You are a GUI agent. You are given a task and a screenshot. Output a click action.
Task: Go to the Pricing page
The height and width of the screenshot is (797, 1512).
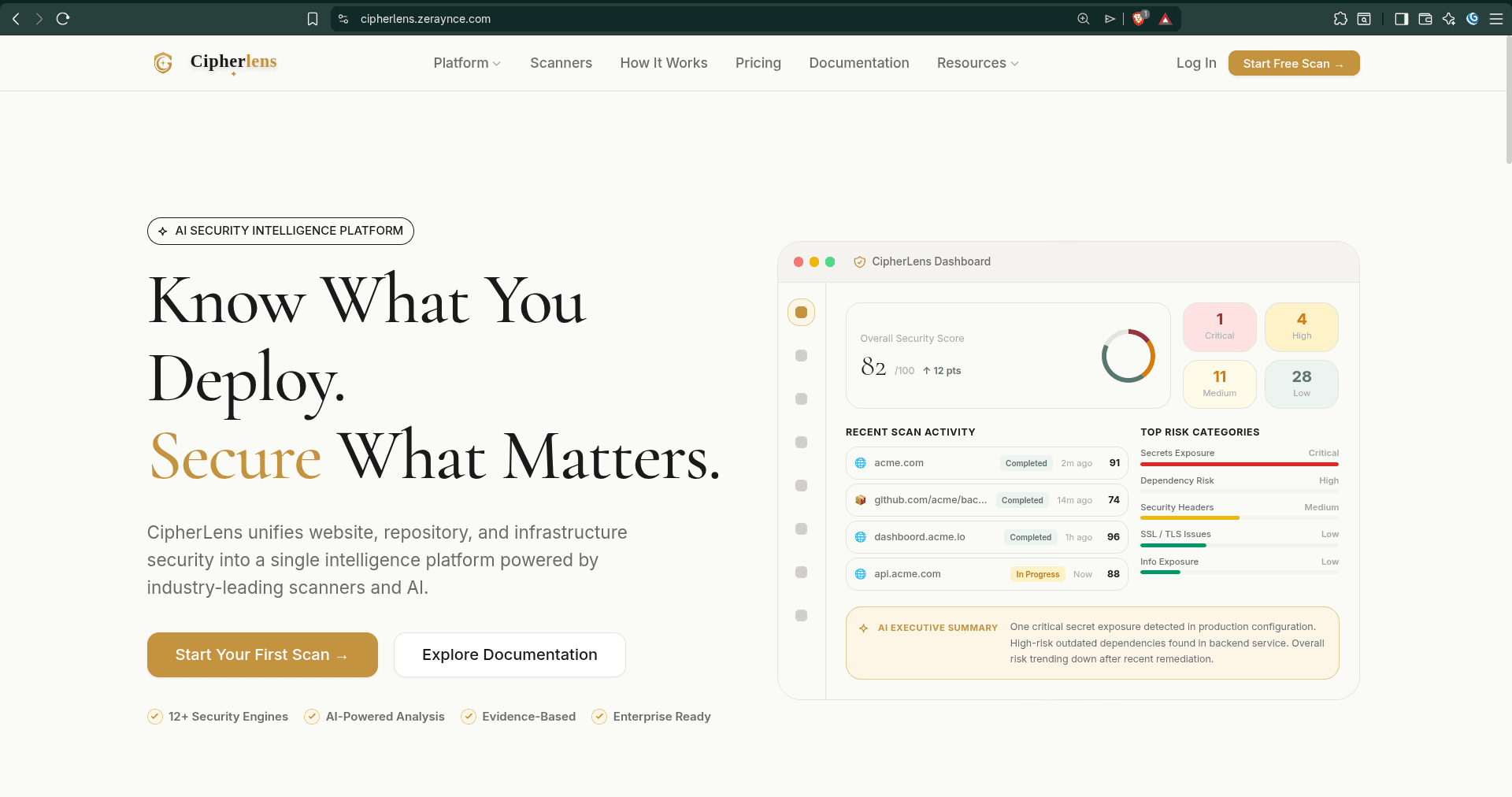pyautogui.click(x=758, y=63)
